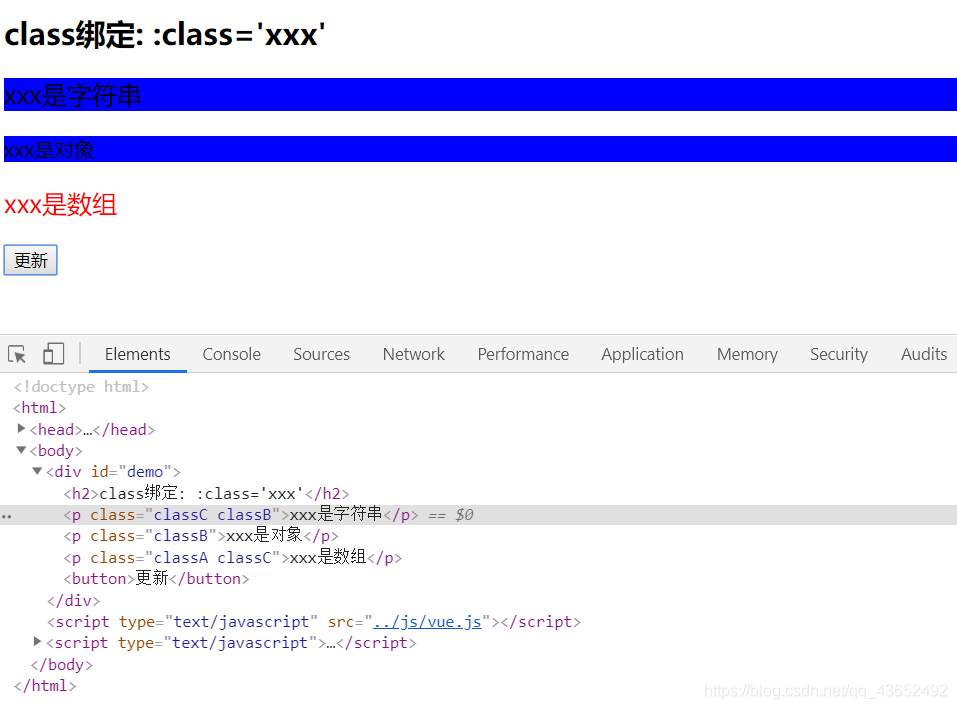Open the Sources tab
This screenshot has width=957, height=709.
(x=321, y=354)
